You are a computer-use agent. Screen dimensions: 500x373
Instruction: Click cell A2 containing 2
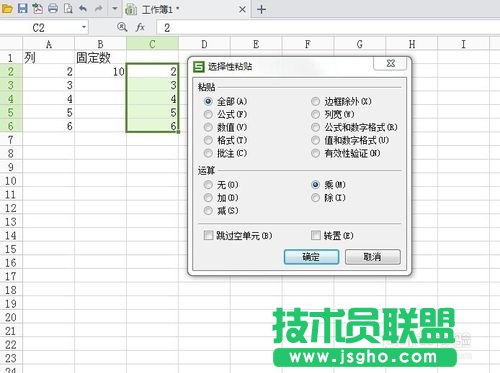click(49, 72)
